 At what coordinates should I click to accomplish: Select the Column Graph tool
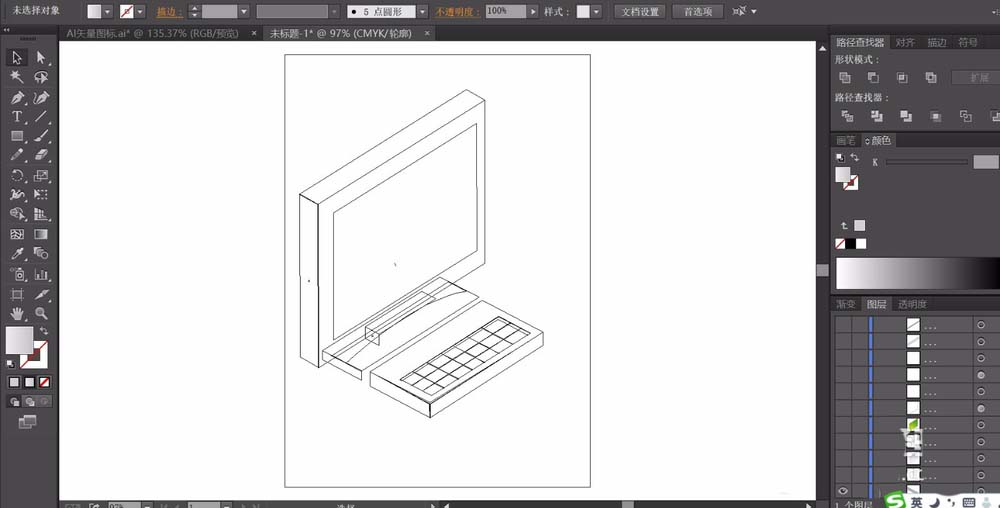click(41, 275)
